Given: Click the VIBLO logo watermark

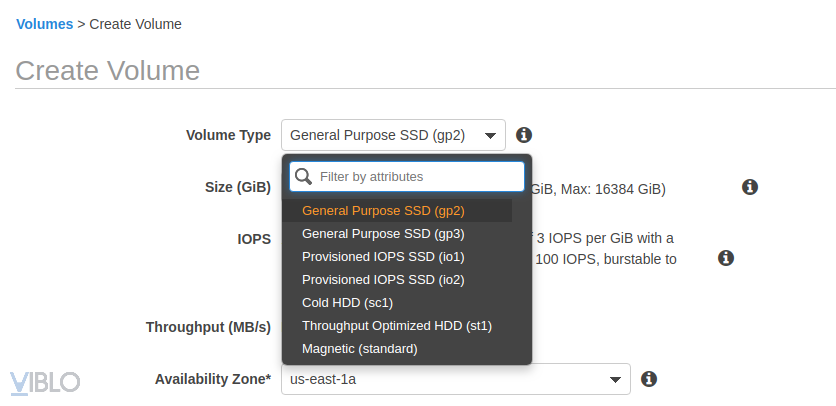Looking at the screenshot, I should click(x=45, y=382).
